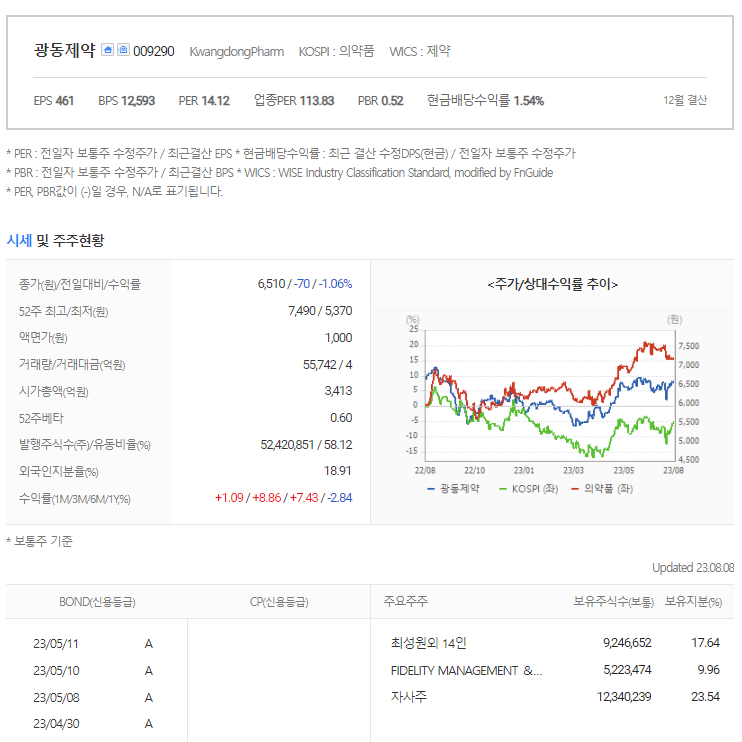
Task: Click shareholder FIDELITY MANAGEMENT &...
Action: 467,671
